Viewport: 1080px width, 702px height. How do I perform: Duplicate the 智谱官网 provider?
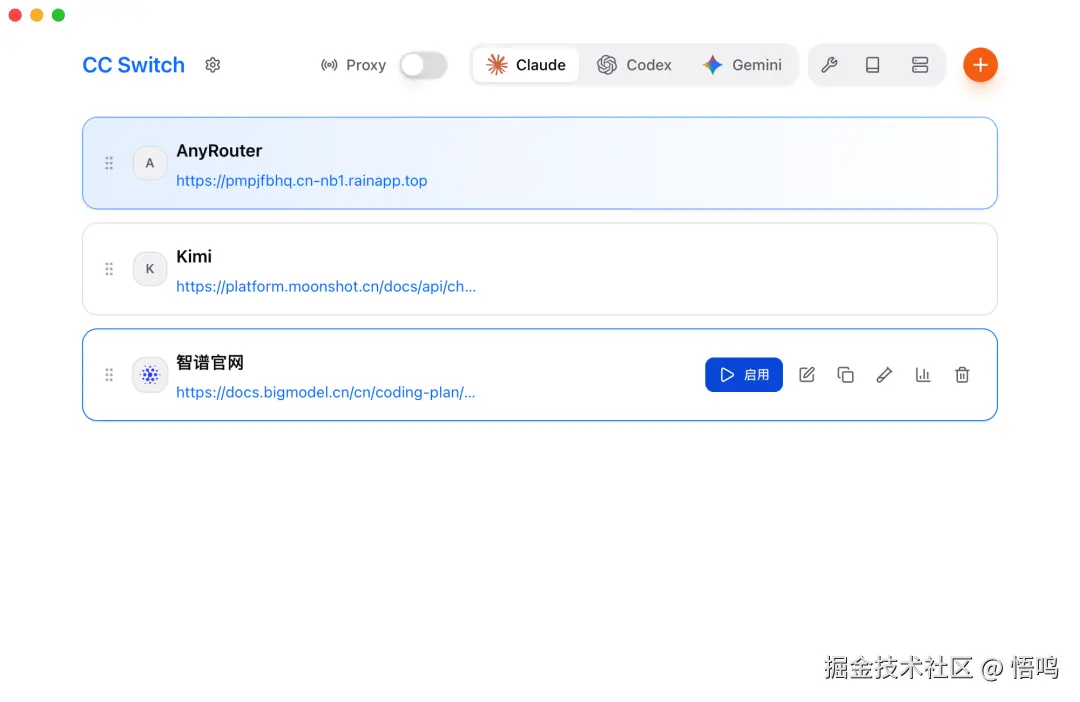845,374
